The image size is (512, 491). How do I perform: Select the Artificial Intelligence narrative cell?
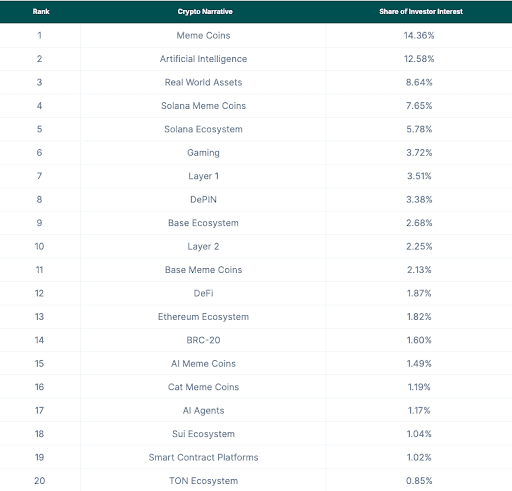click(203, 59)
